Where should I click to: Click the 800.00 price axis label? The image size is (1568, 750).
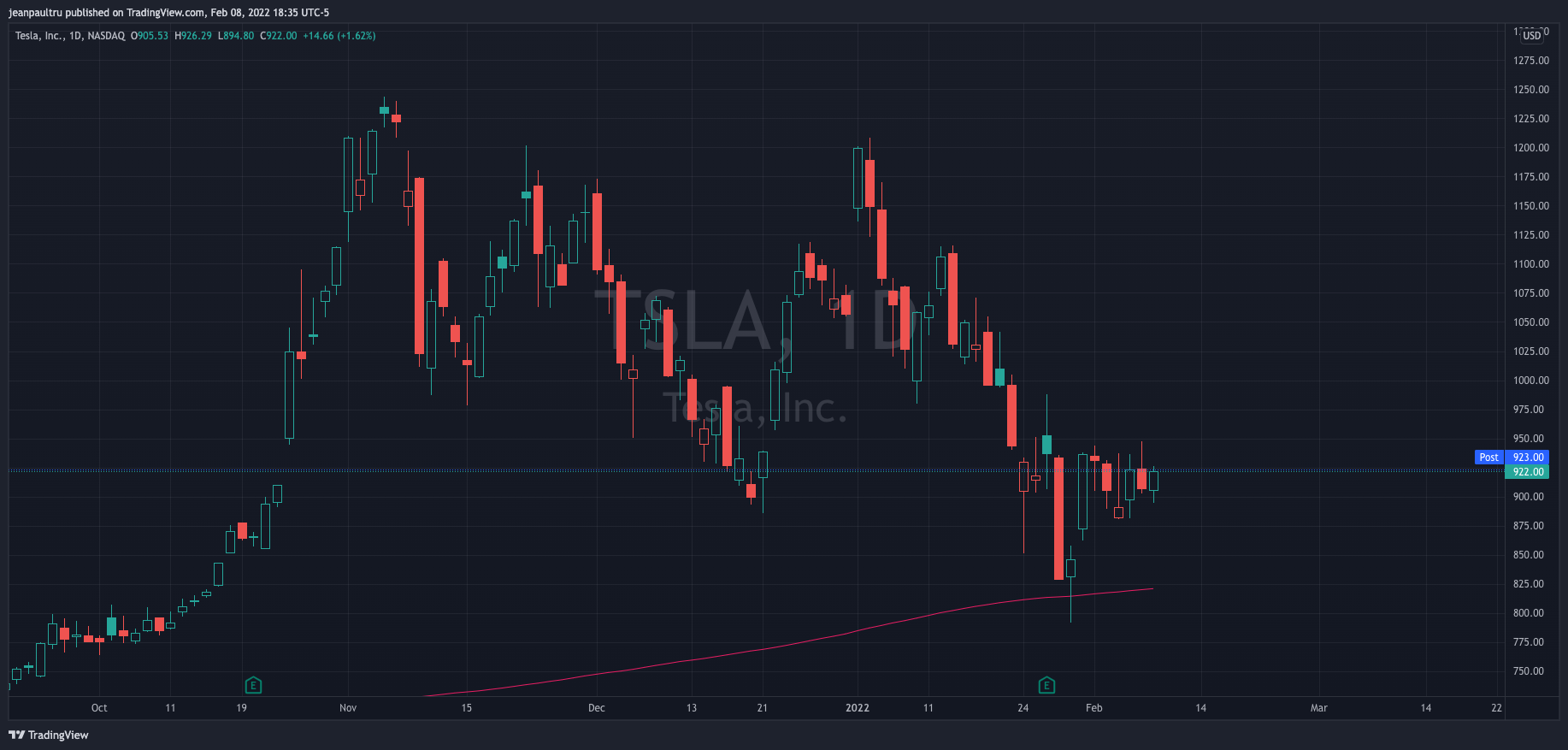pos(1528,613)
